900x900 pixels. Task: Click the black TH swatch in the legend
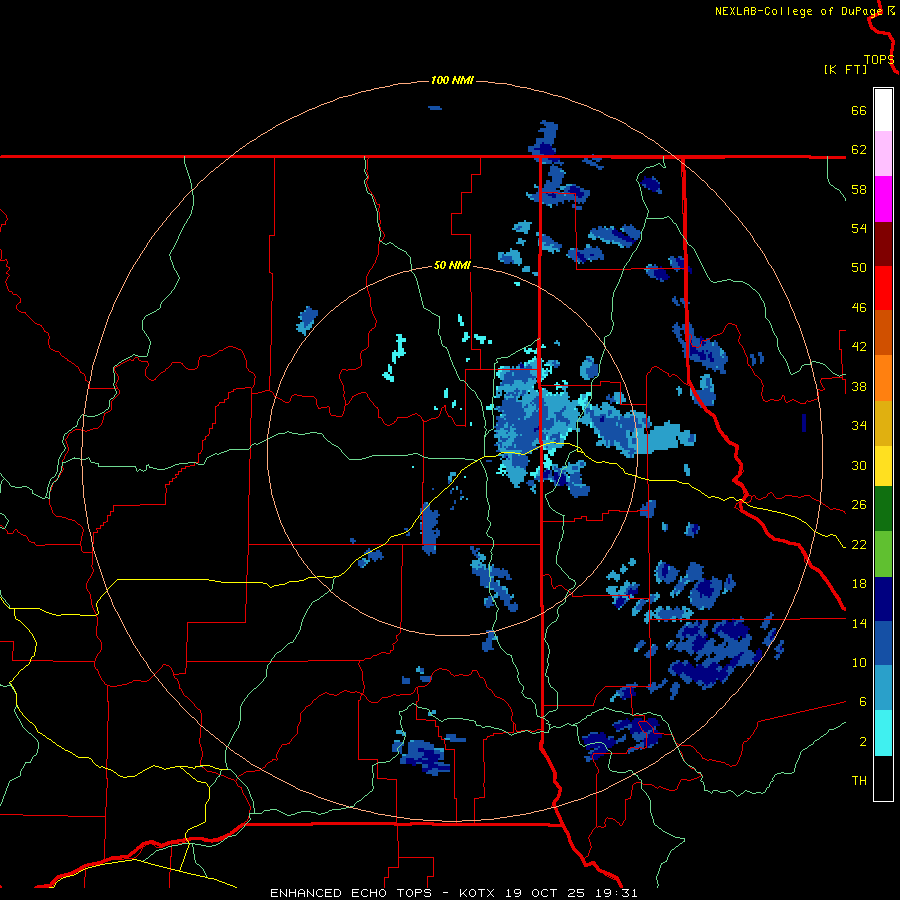883,778
